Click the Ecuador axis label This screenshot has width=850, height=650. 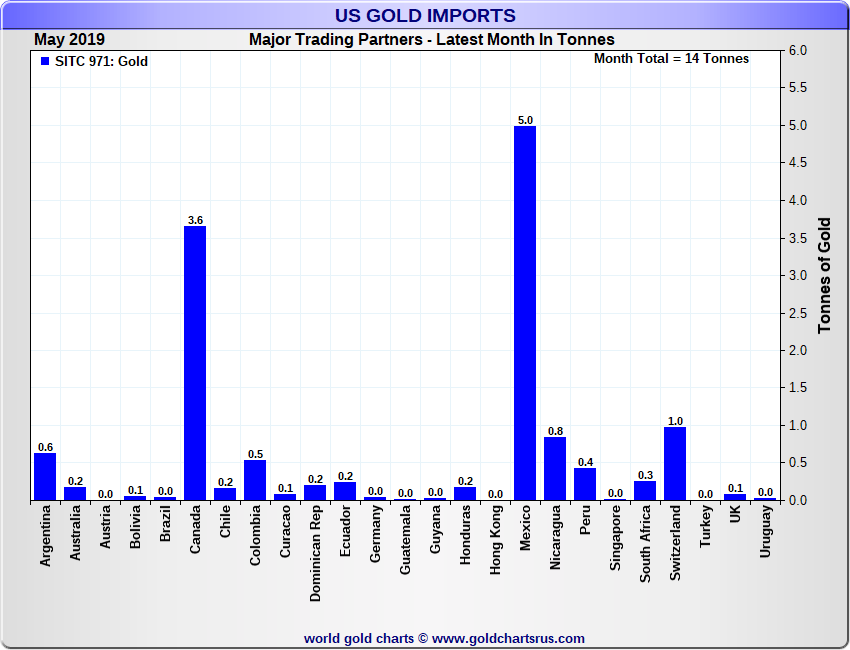[345, 531]
